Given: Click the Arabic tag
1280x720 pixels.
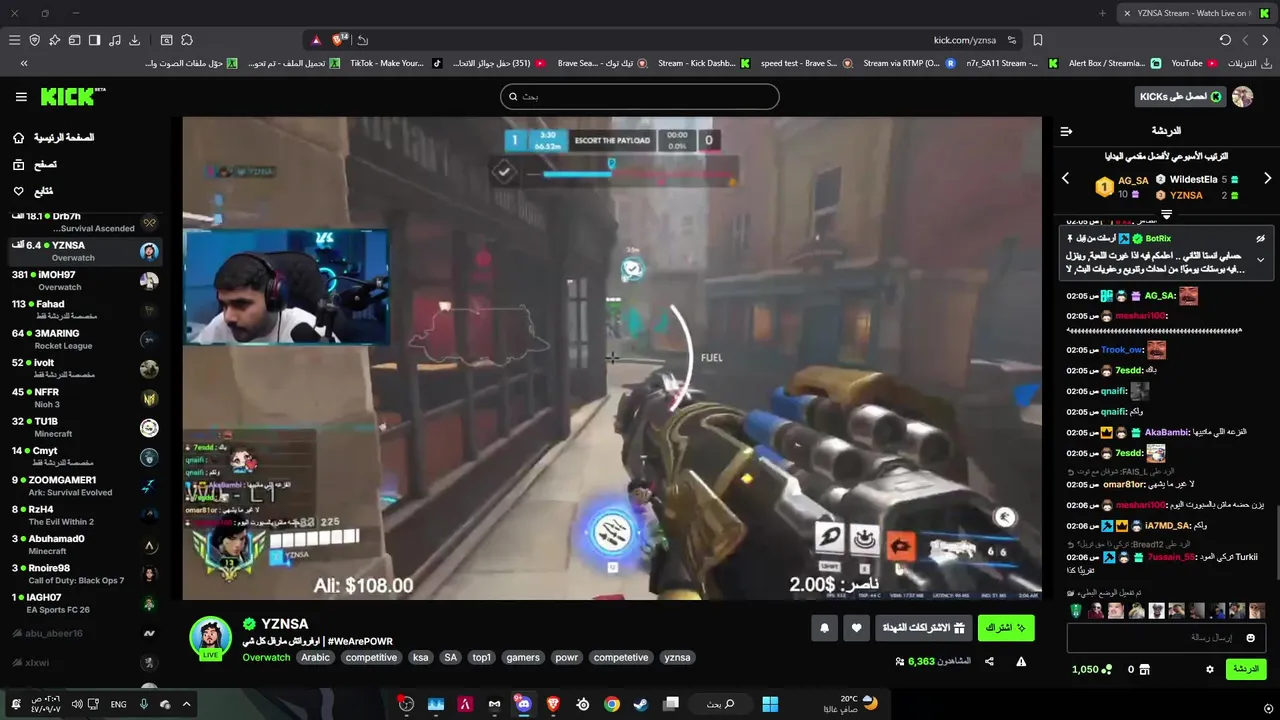Looking at the screenshot, I should click(x=315, y=658).
